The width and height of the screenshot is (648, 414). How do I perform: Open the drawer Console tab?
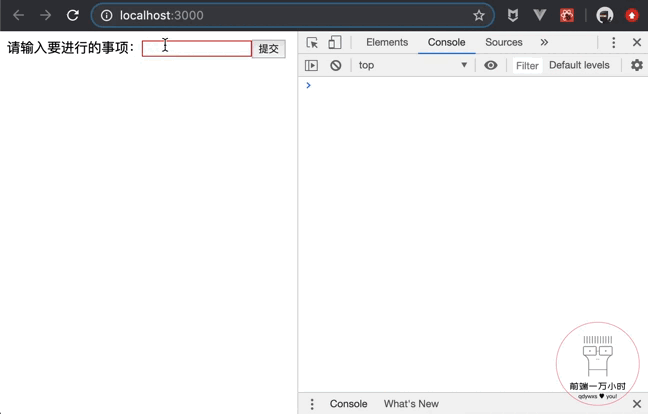click(348, 404)
